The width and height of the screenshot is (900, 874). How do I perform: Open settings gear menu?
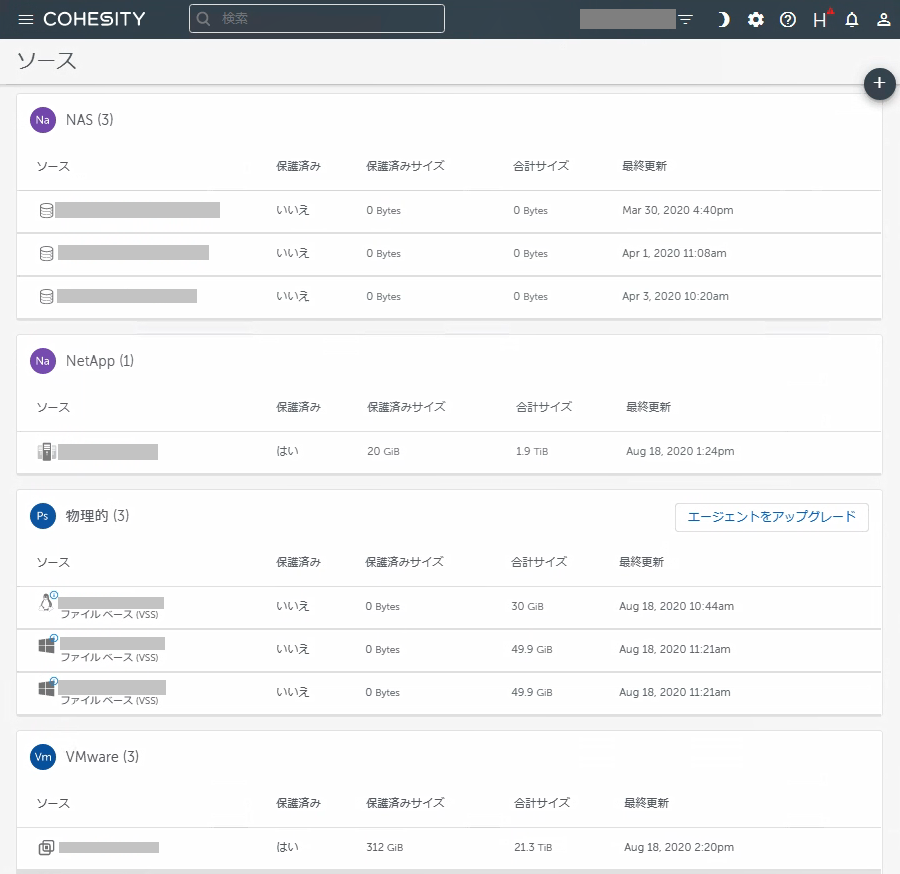point(755,20)
